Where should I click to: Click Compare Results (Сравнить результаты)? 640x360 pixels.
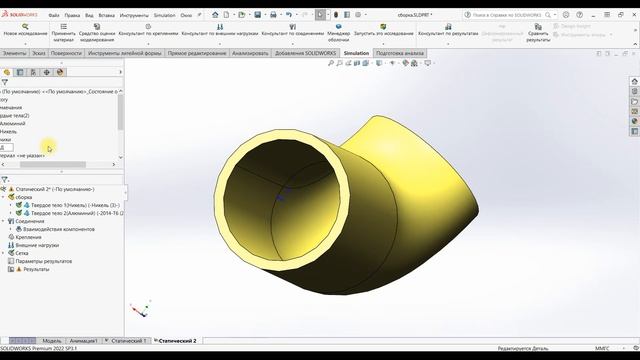coord(538,33)
